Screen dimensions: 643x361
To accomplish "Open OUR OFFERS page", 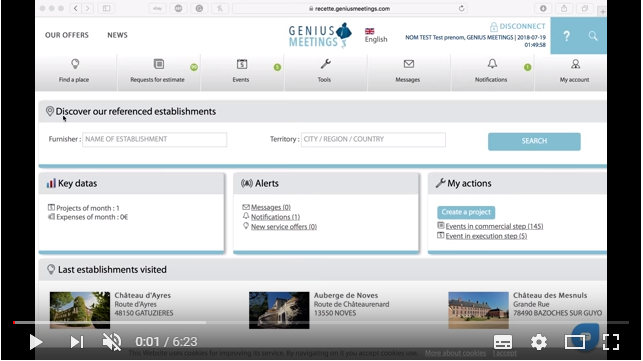I will [x=67, y=35].
